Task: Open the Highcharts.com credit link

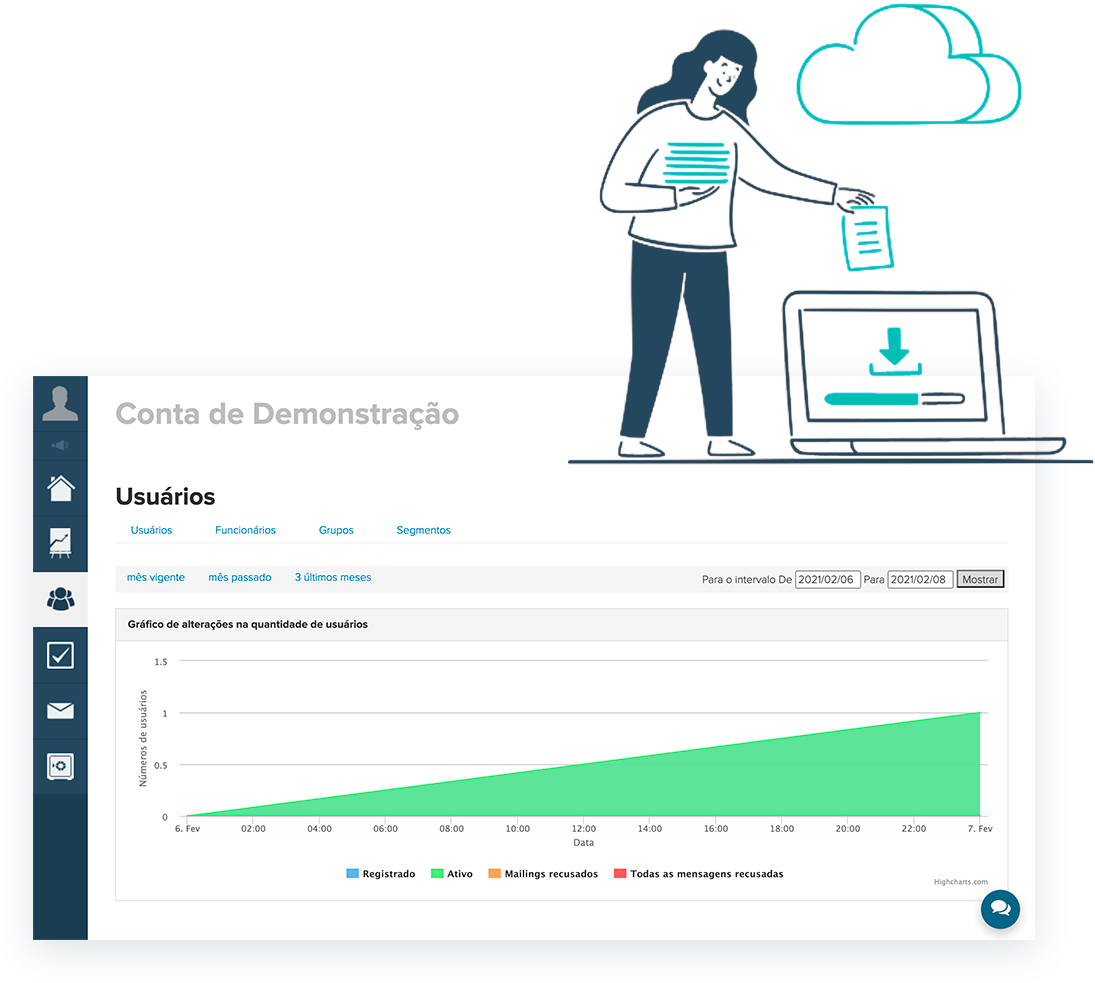Action: pos(960,882)
